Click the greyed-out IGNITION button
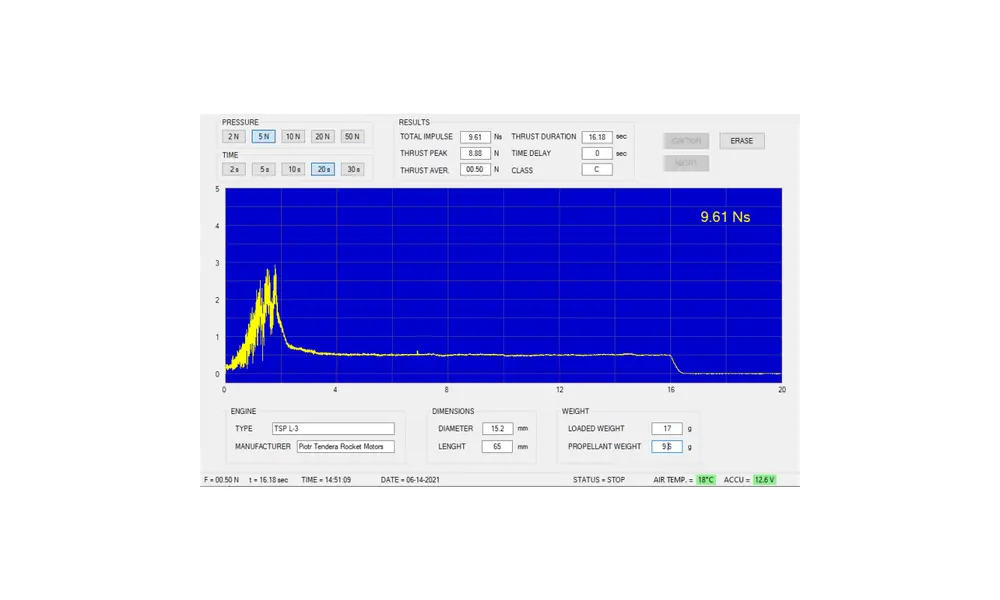Screen dimensions: 1000x600 (686, 141)
